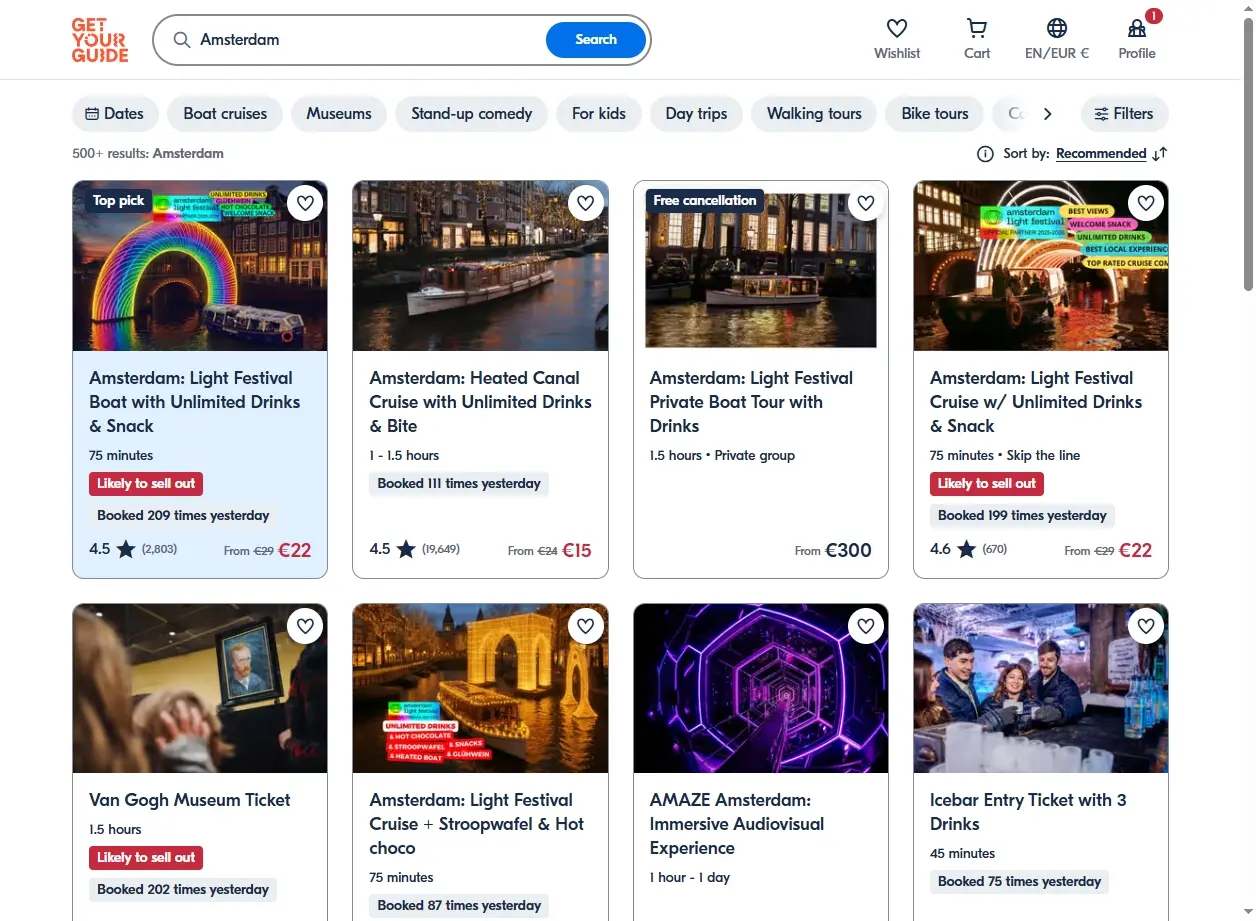Click the 'Booked 209 times yesterday' label
The width and height of the screenshot is (1256, 921).
(x=183, y=516)
